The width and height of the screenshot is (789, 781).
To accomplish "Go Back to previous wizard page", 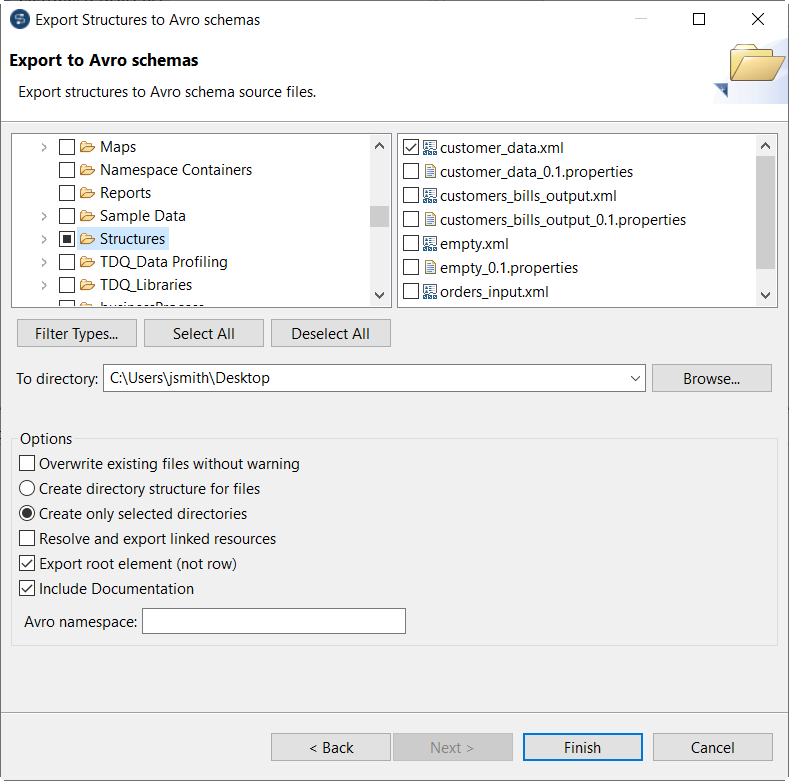I will pyautogui.click(x=331, y=747).
